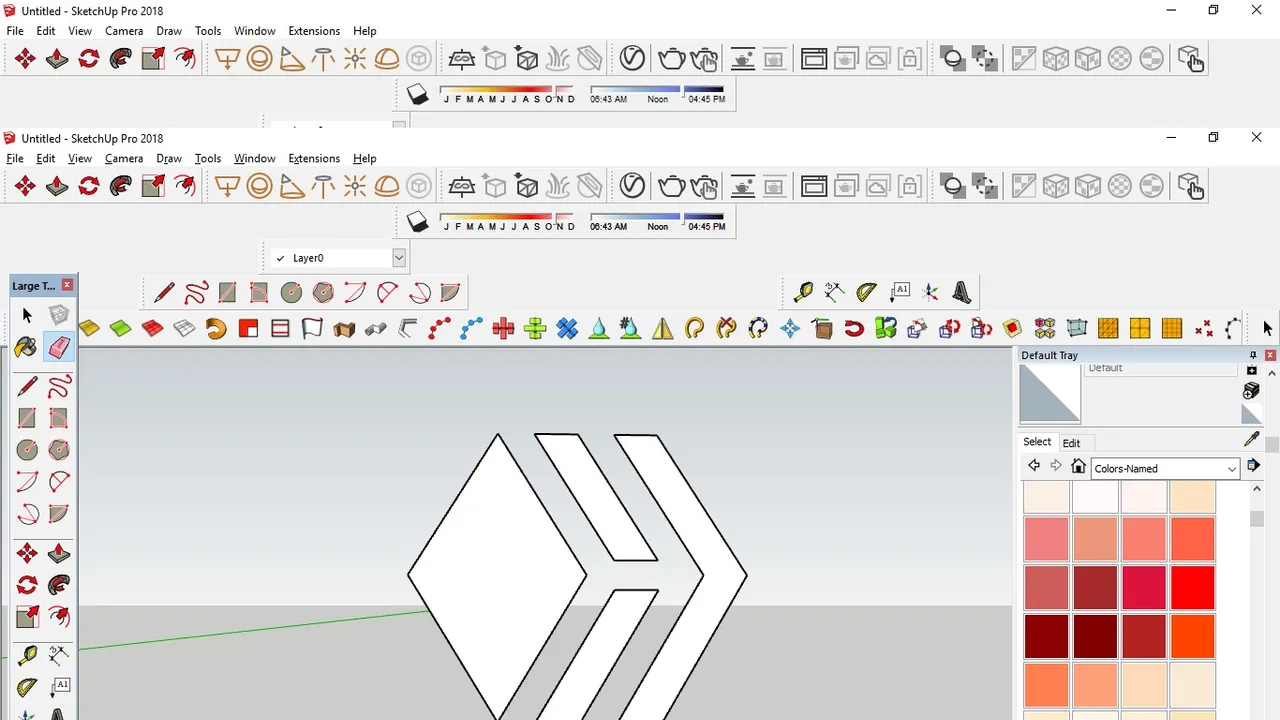Click the material name field showing Default

pyautogui.click(x=1161, y=368)
